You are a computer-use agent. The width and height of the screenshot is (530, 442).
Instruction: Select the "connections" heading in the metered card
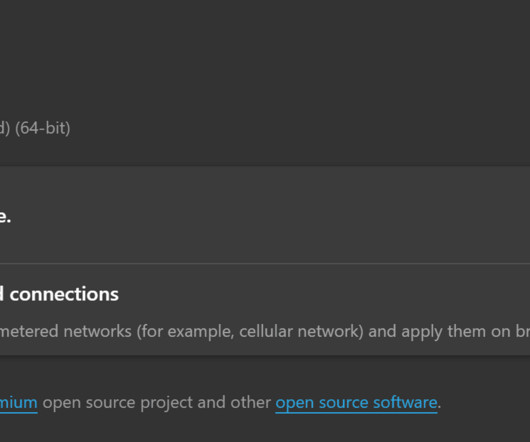[x=64, y=294]
